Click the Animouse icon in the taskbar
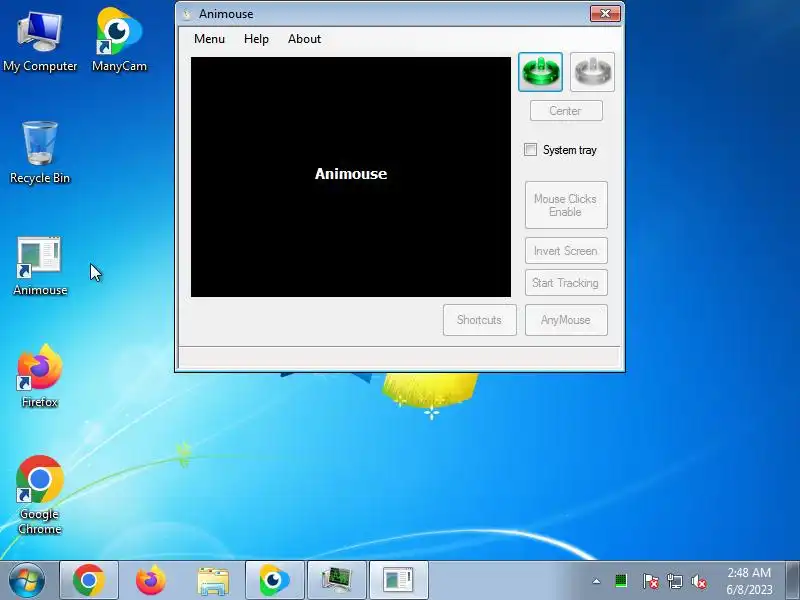 point(398,580)
